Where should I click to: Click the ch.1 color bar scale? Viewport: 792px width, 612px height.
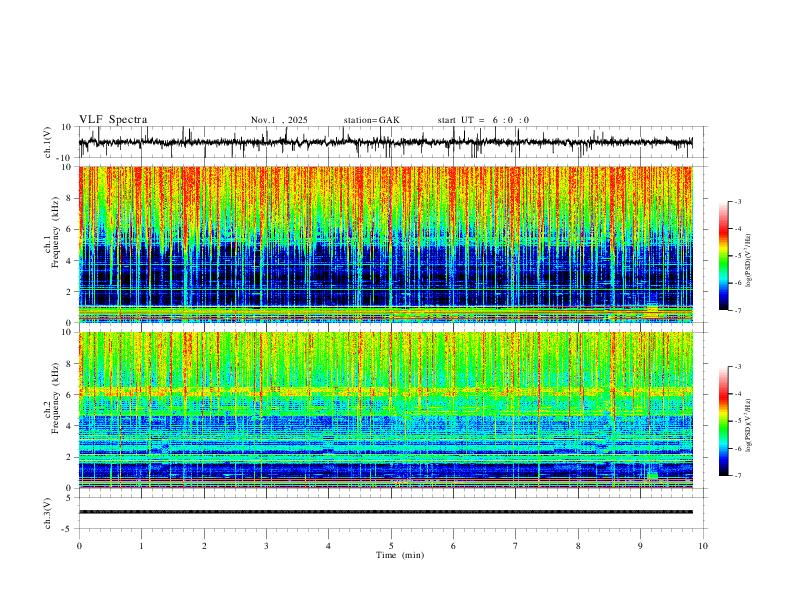724,256
